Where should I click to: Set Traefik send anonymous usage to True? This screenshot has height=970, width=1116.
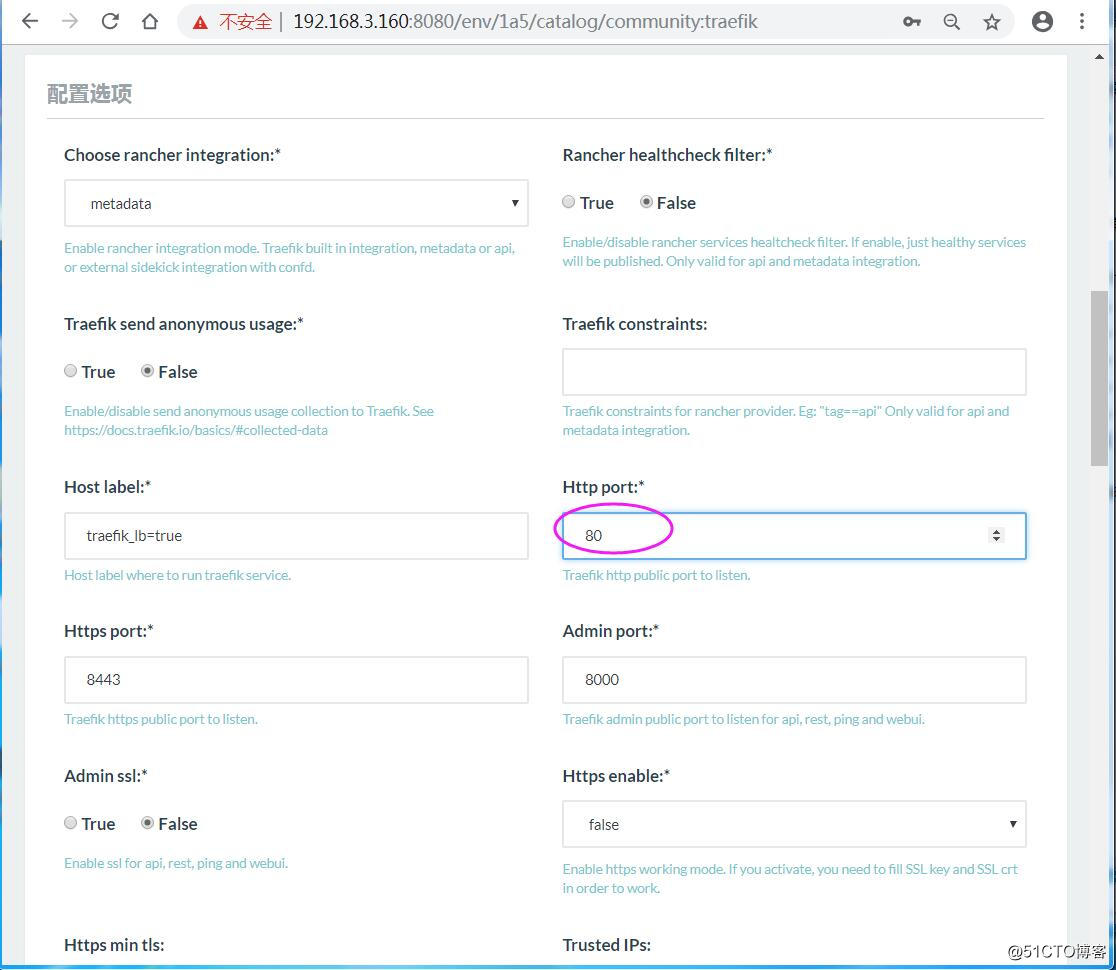click(x=70, y=371)
